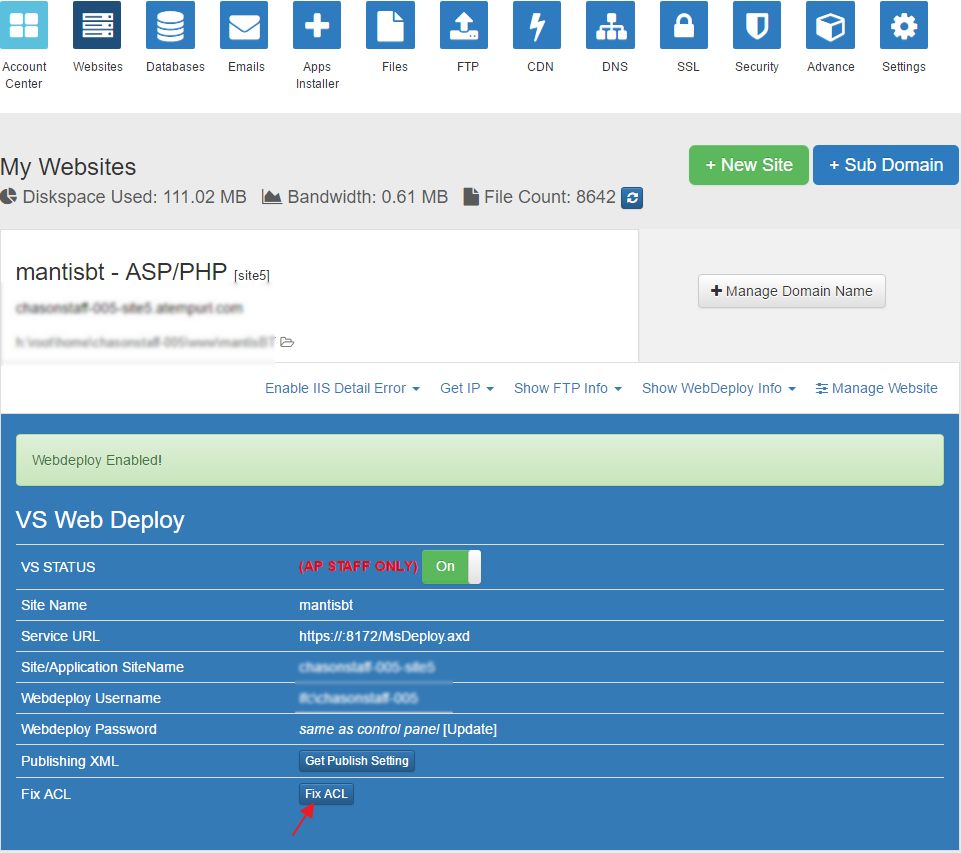The width and height of the screenshot is (961, 853).
Task: Click the Fix ACL button
Action: coord(326,793)
